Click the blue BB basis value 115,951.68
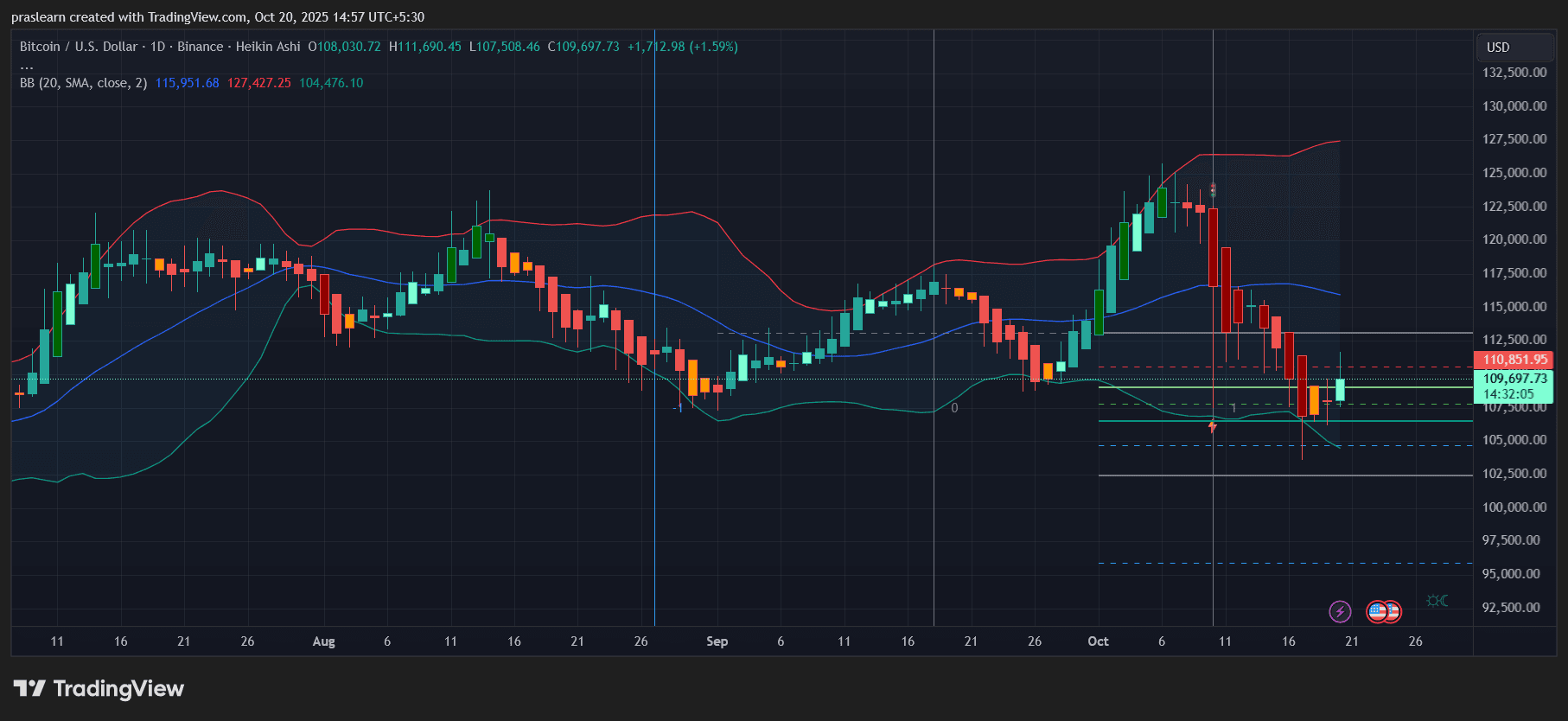This screenshot has width=1568, height=721. (187, 83)
